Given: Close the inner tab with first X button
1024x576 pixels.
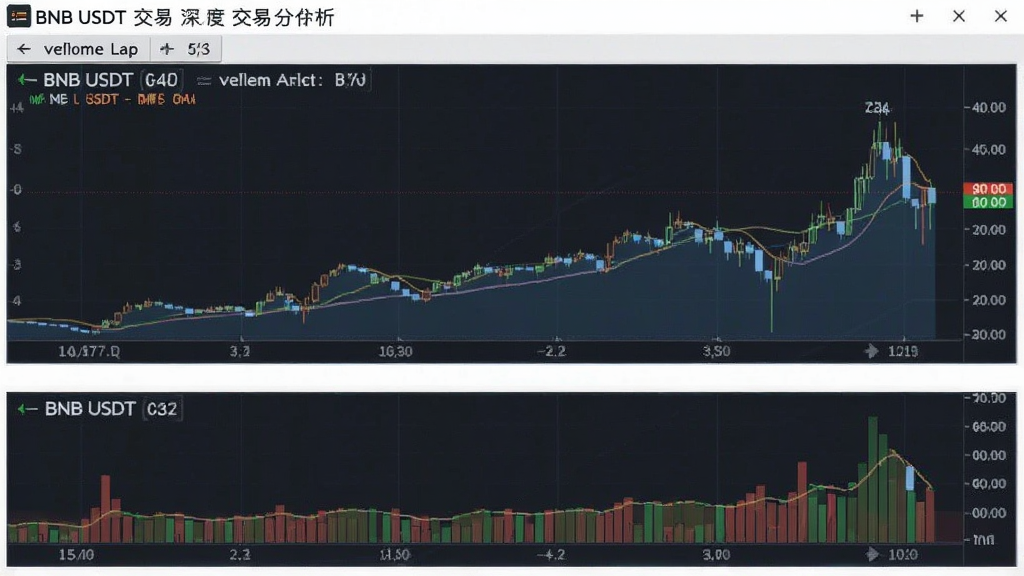Looking at the screenshot, I should 959,16.
